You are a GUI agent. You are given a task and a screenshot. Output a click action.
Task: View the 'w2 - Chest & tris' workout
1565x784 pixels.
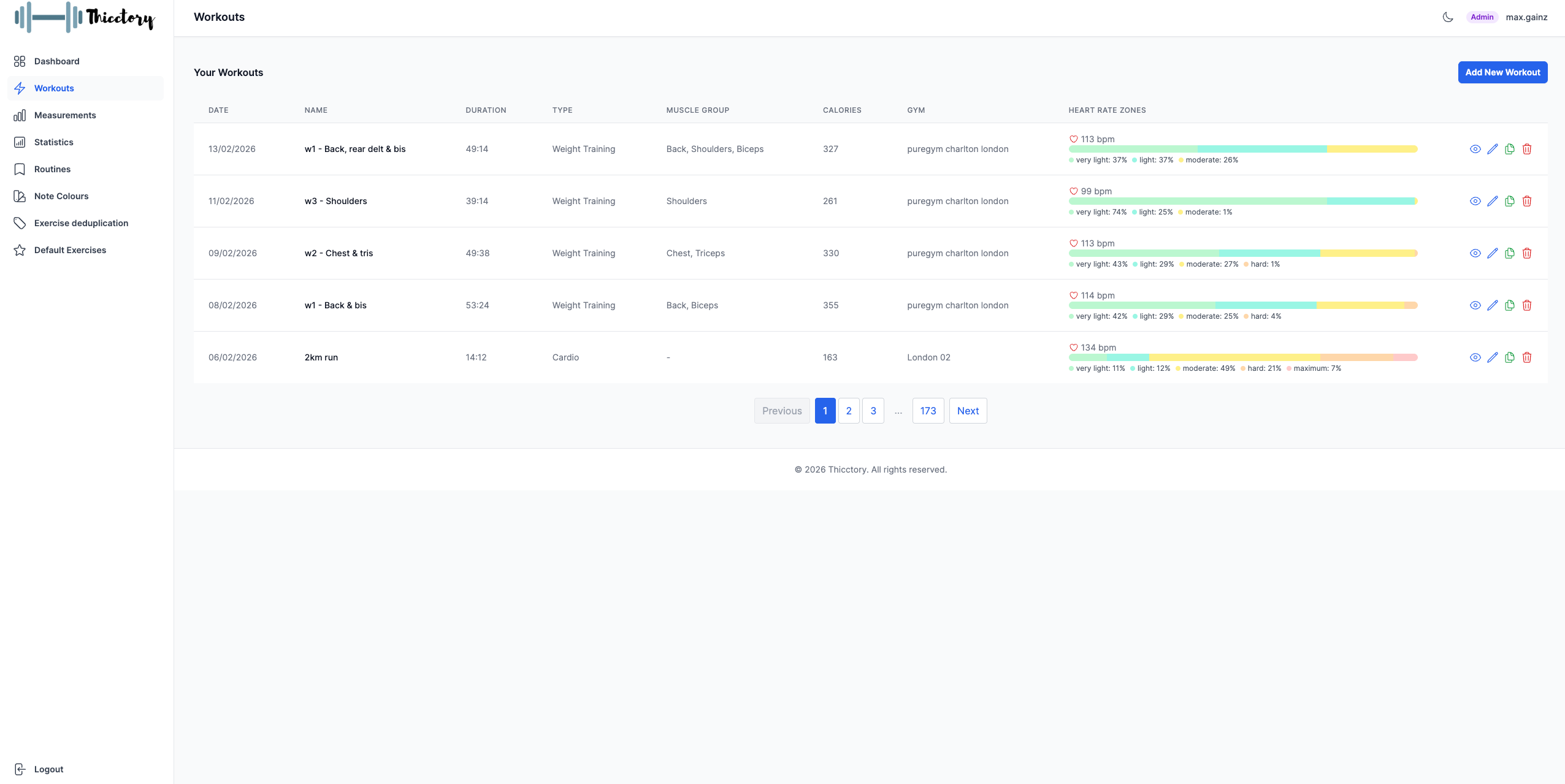[x=1475, y=253]
